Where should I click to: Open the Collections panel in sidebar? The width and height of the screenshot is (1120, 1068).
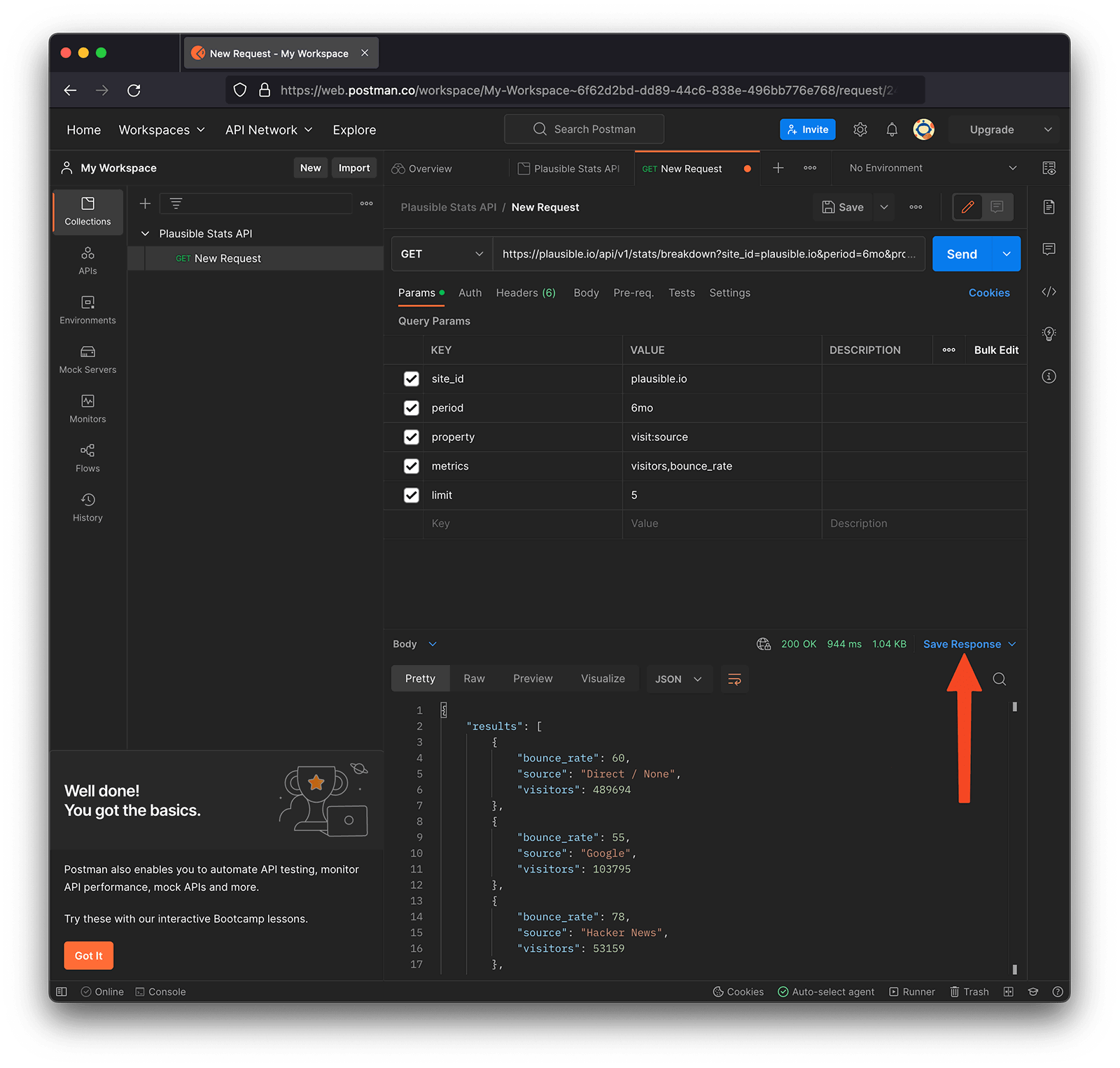click(x=87, y=212)
